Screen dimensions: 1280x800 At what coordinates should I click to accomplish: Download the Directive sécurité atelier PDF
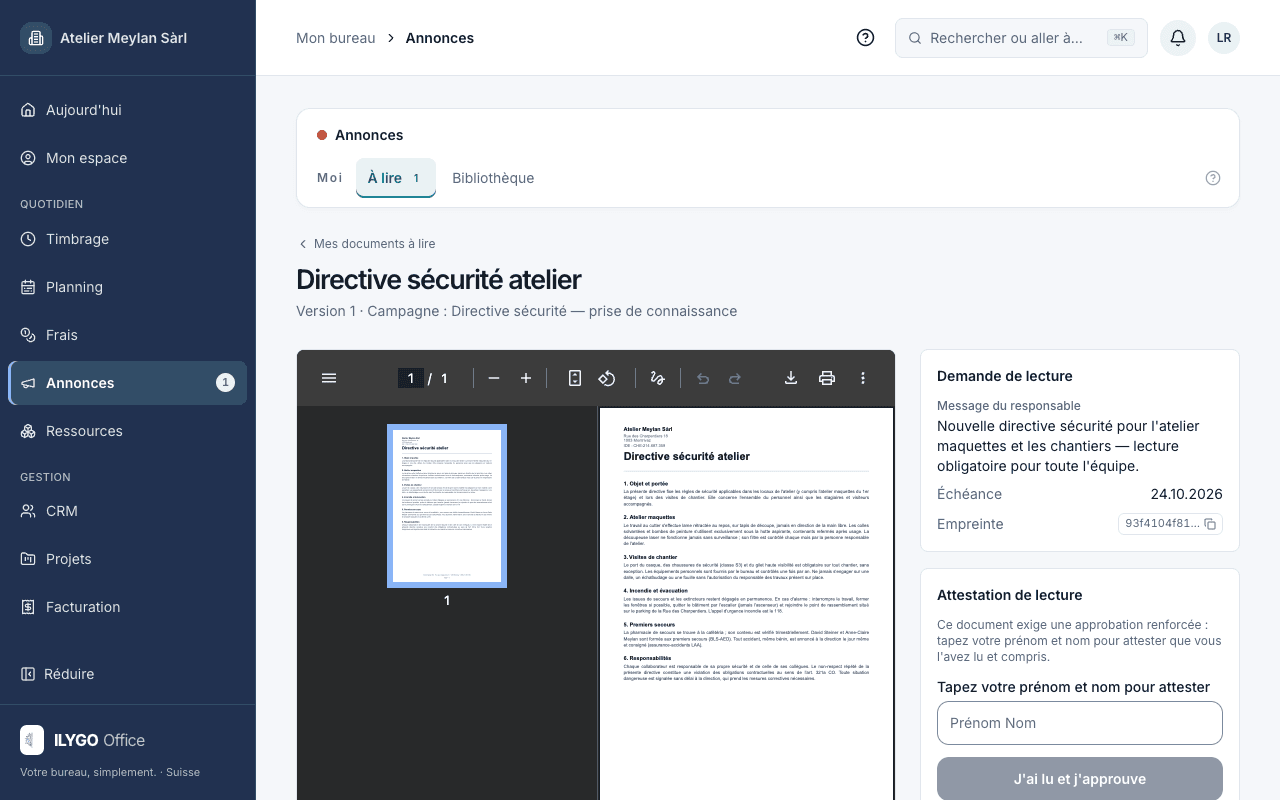791,378
